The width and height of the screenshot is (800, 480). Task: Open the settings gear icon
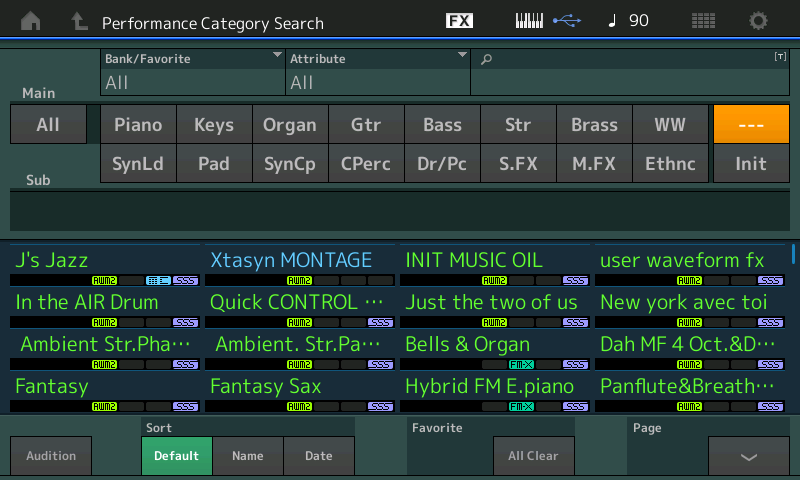[759, 21]
